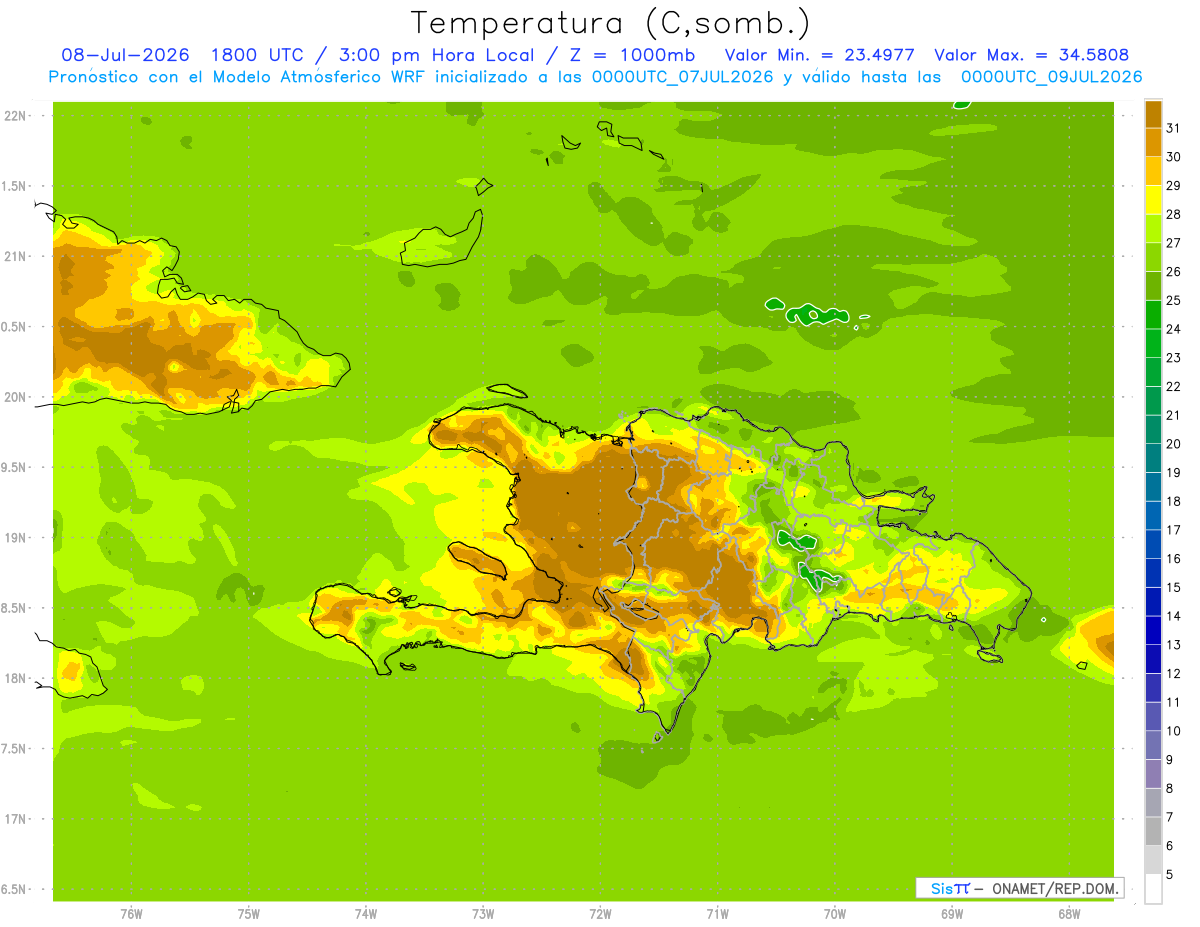Select the pressure level "Z = 1000mb"

[x=634, y=55]
